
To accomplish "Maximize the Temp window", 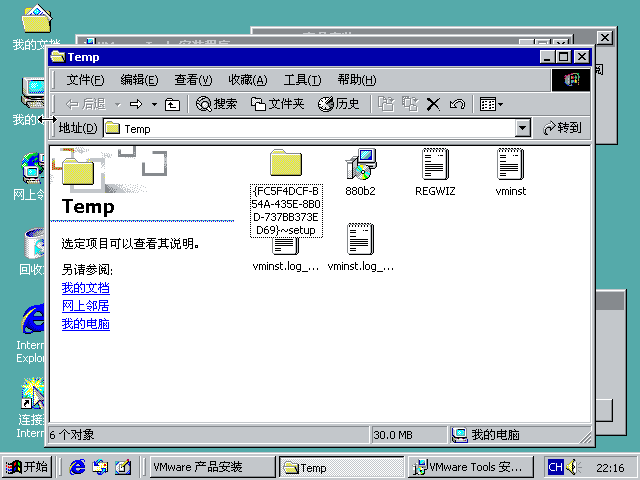I will coord(564,57).
